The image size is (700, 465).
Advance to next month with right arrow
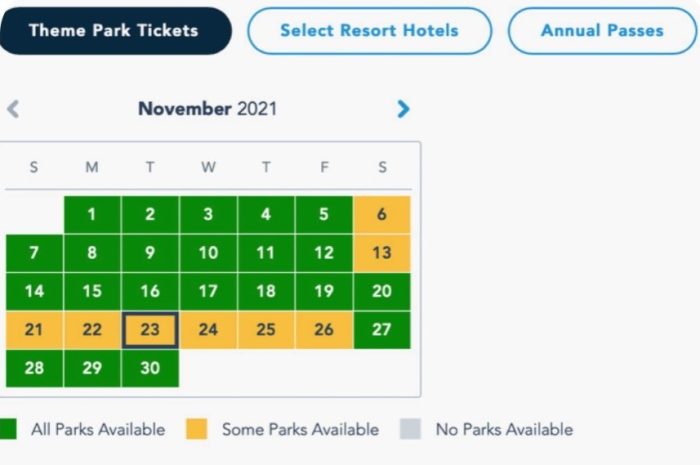pyautogui.click(x=403, y=109)
